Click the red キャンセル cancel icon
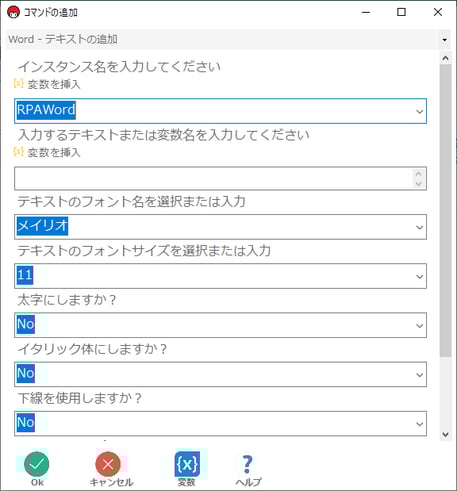 click(108, 464)
